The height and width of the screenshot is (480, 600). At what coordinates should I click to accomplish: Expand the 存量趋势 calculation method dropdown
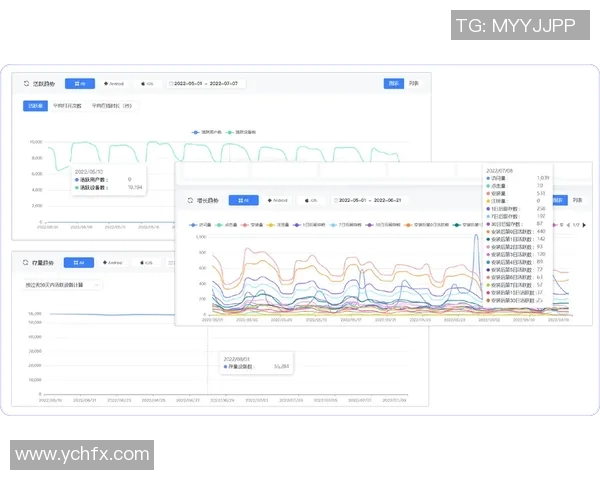click(62, 285)
